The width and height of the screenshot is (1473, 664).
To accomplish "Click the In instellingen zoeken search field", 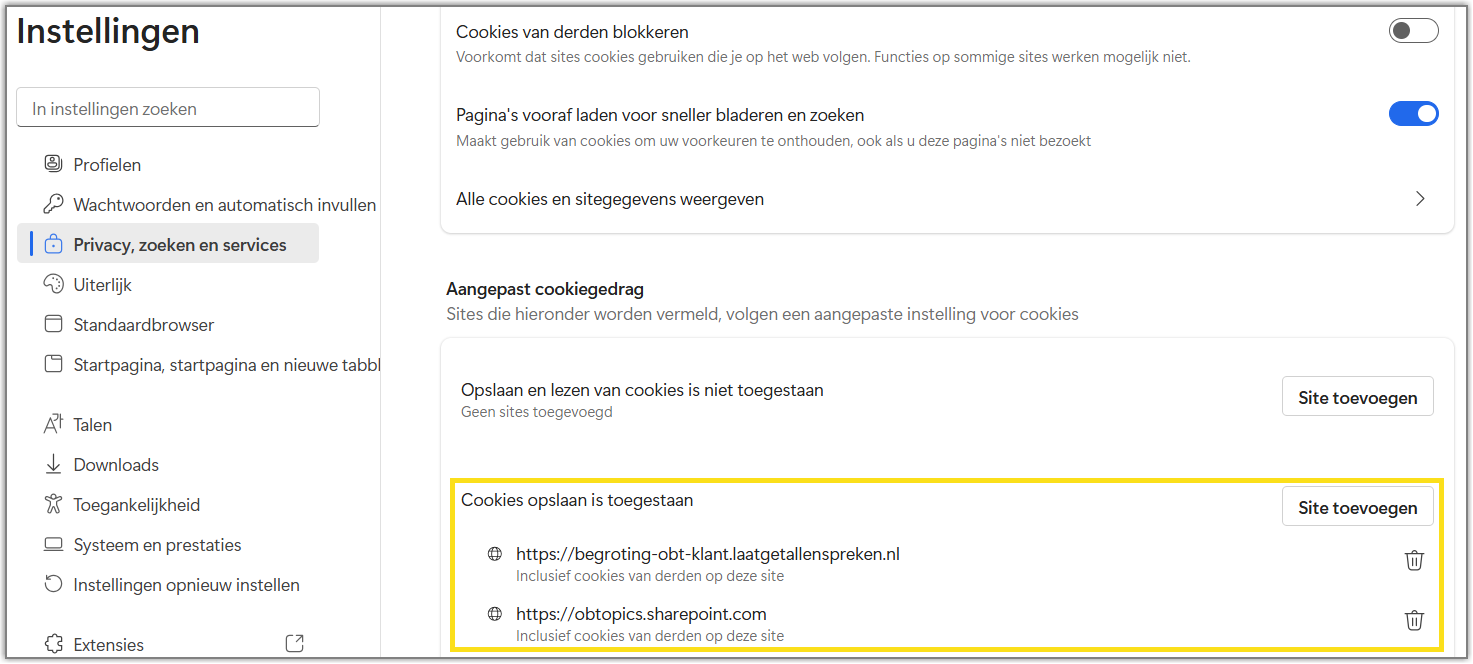I will click(x=168, y=108).
